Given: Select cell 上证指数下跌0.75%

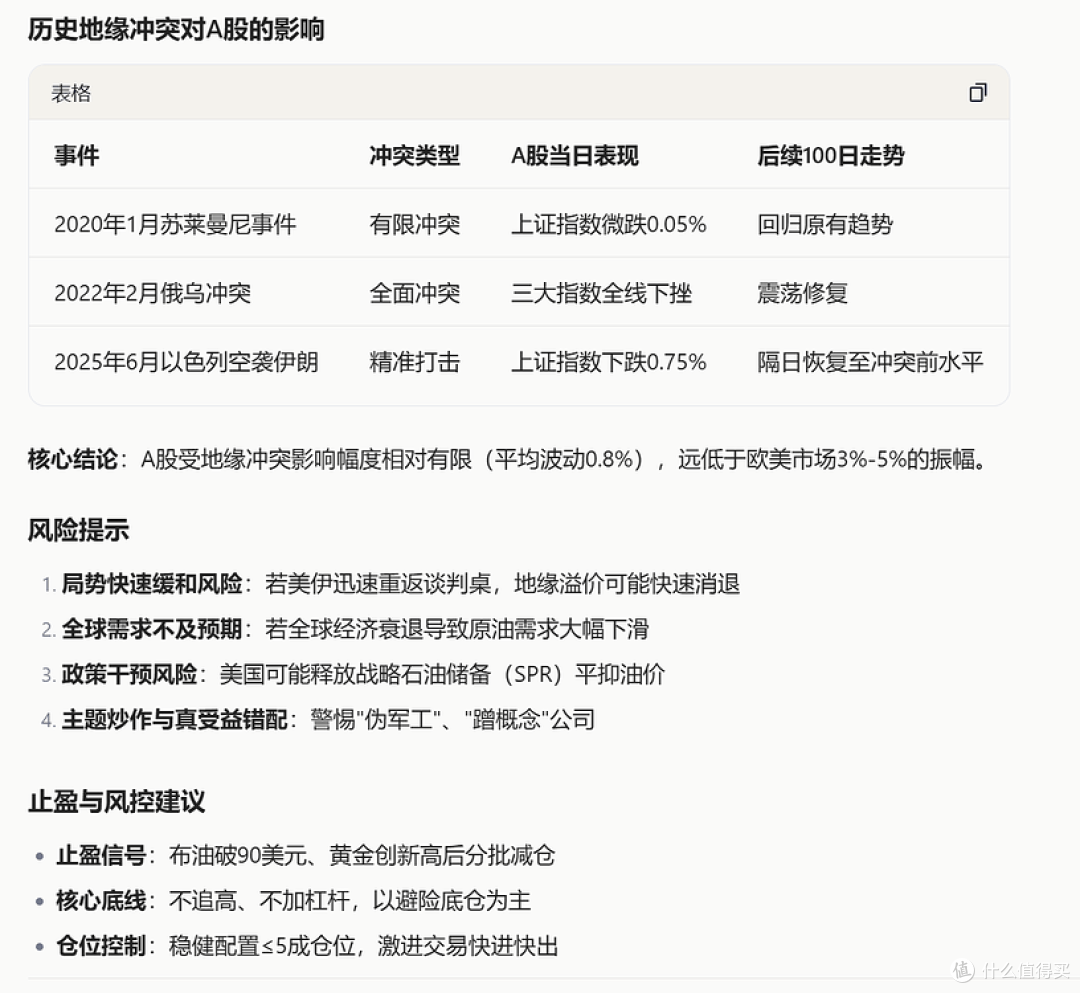Looking at the screenshot, I should point(609,362).
